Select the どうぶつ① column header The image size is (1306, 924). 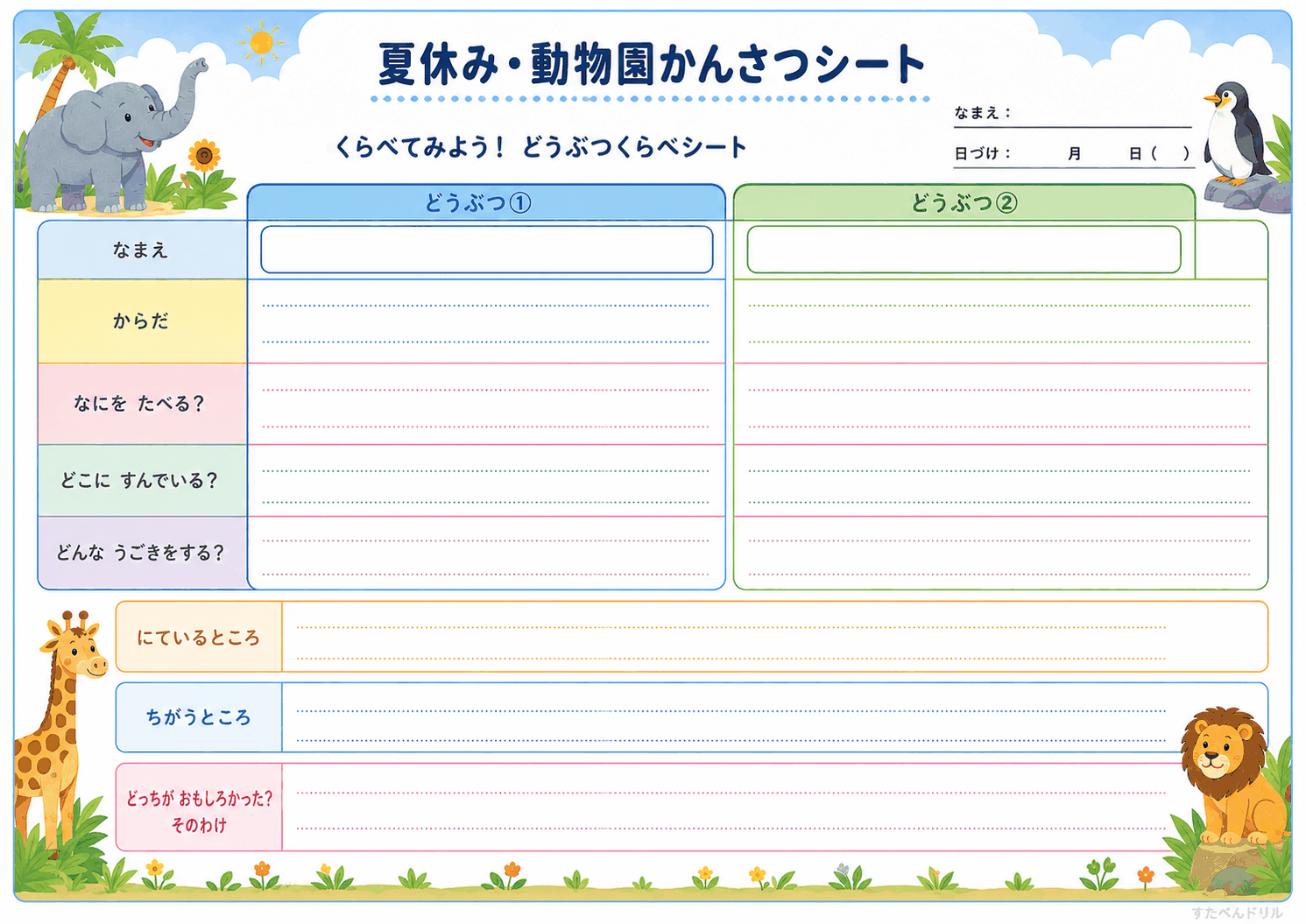486,202
